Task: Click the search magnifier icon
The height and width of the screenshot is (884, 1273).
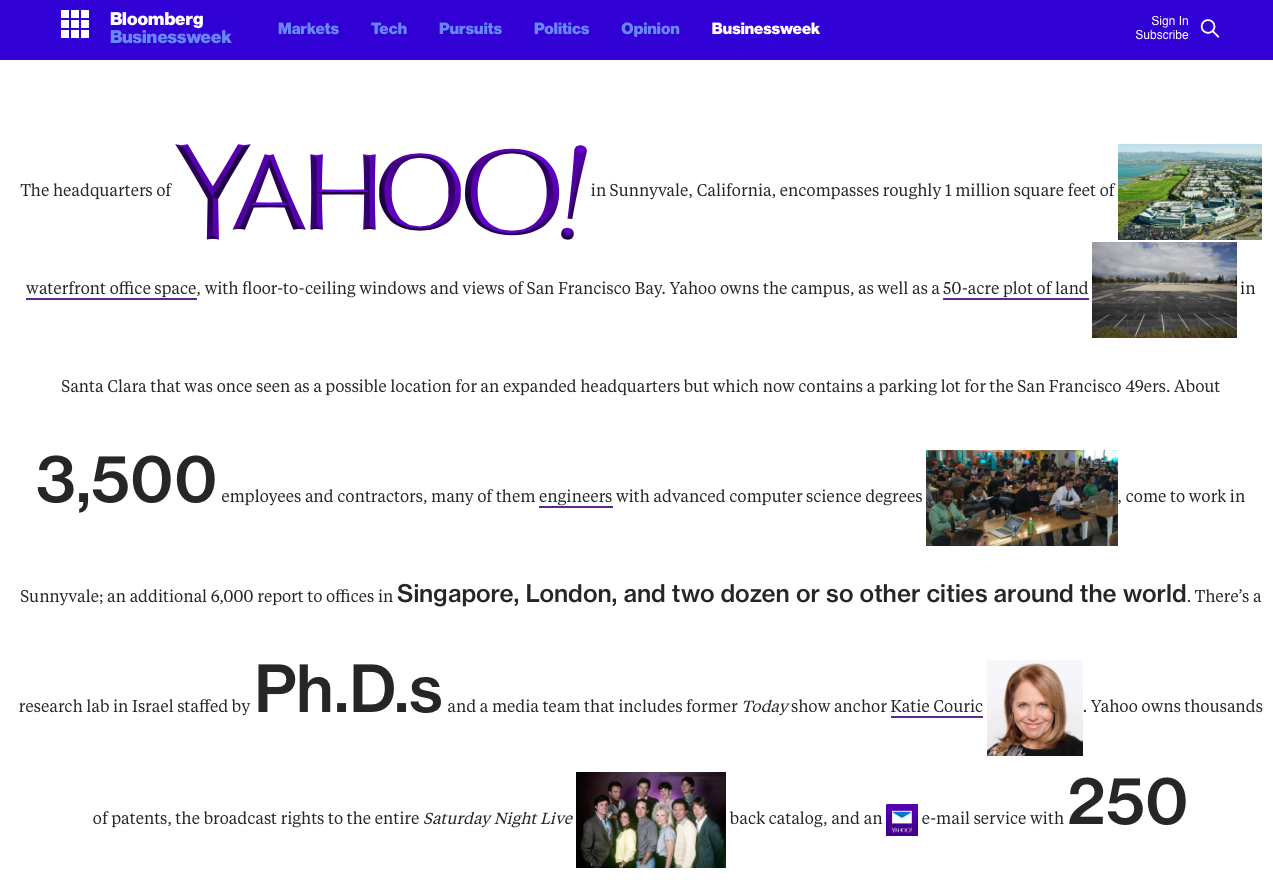Action: [1210, 28]
